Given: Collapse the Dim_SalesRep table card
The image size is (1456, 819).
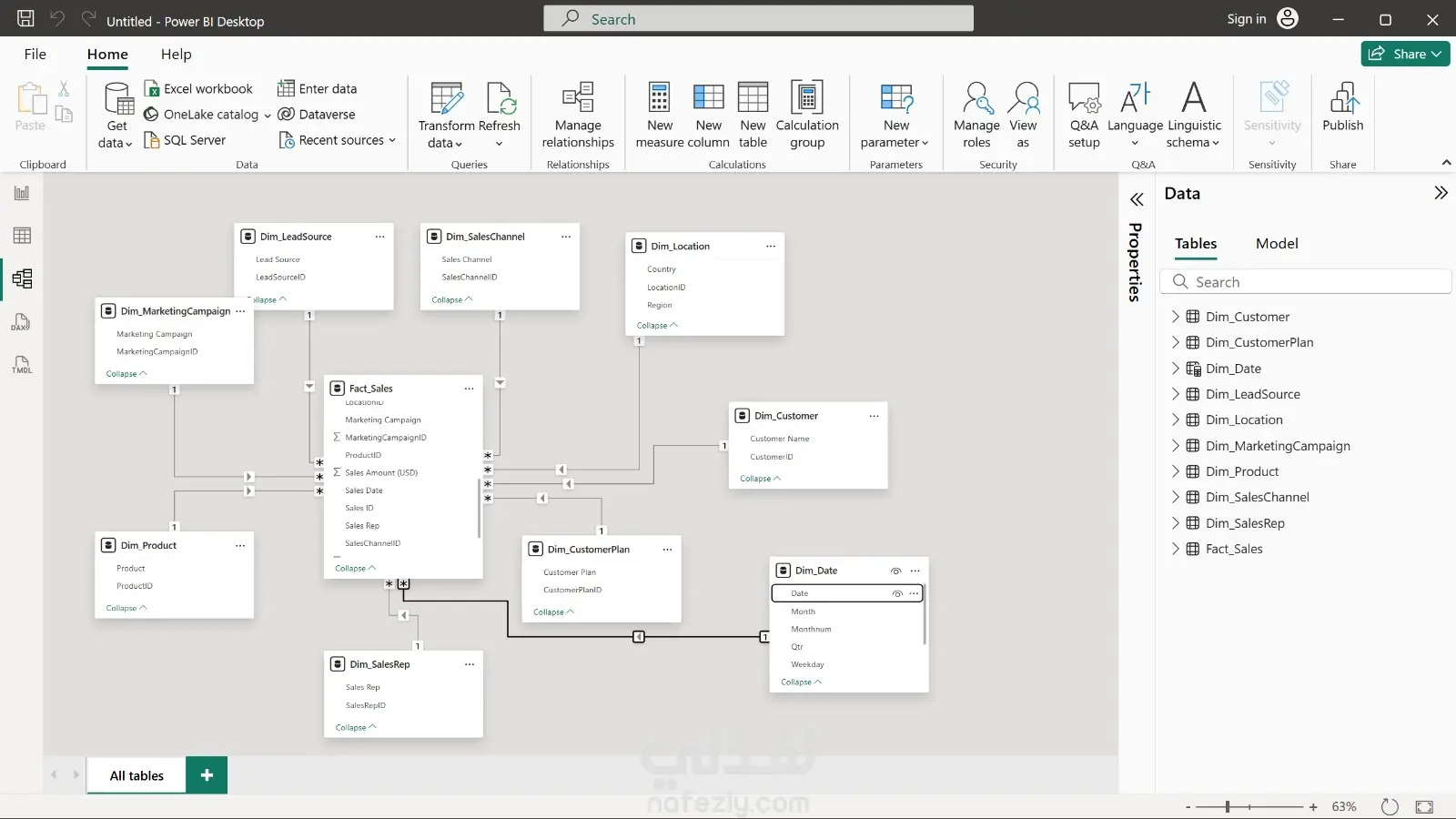Looking at the screenshot, I should (356, 727).
